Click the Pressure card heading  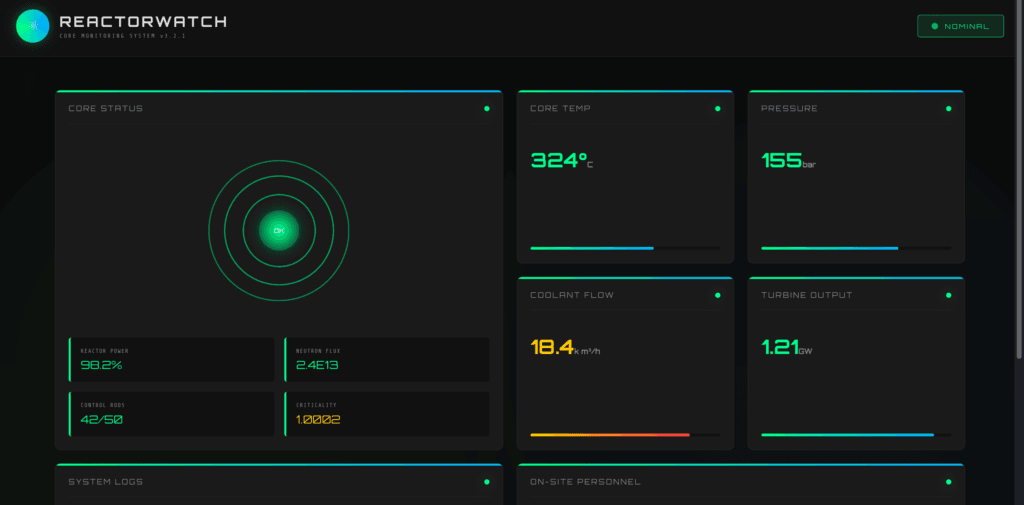pyautogui.click(x=789, y=108)
